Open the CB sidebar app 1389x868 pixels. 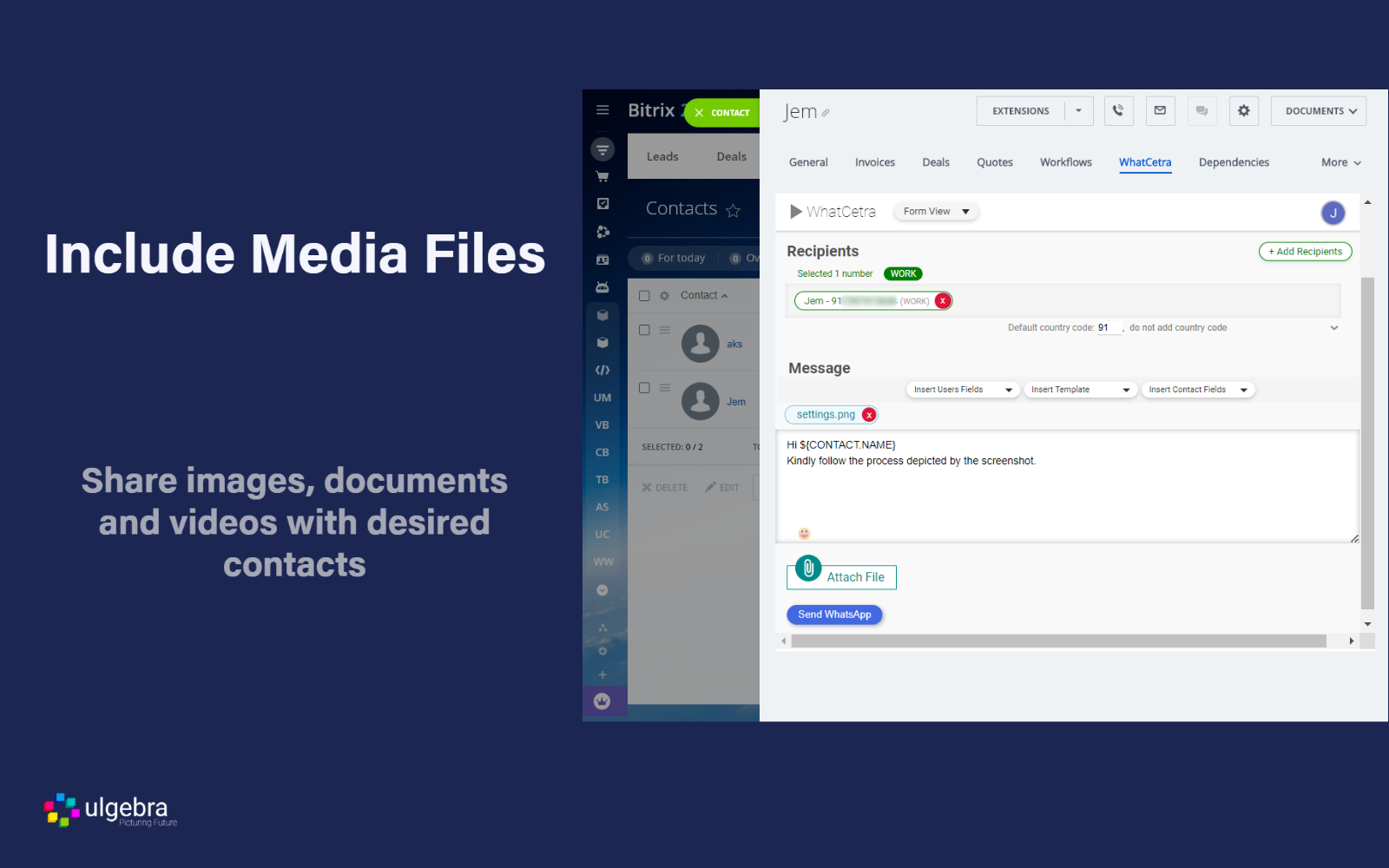coord(602,452)
